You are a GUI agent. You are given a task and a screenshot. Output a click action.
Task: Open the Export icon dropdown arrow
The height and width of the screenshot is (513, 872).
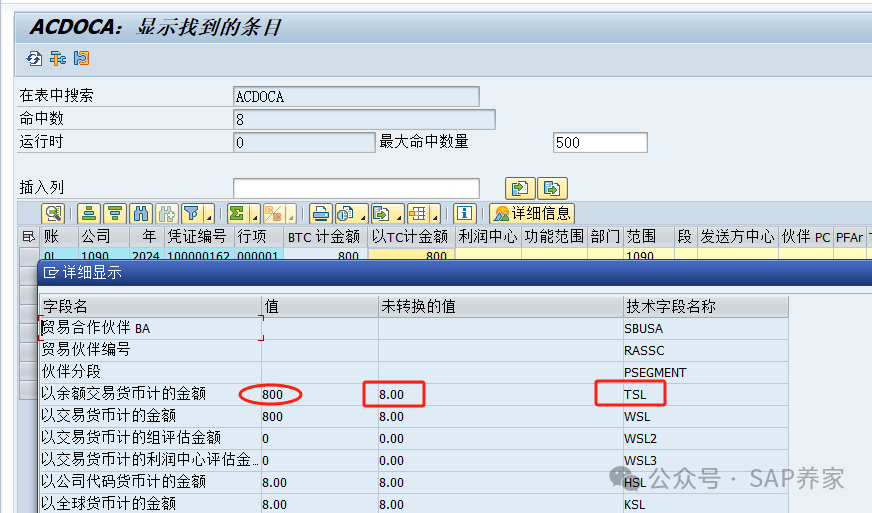(399, 214)
